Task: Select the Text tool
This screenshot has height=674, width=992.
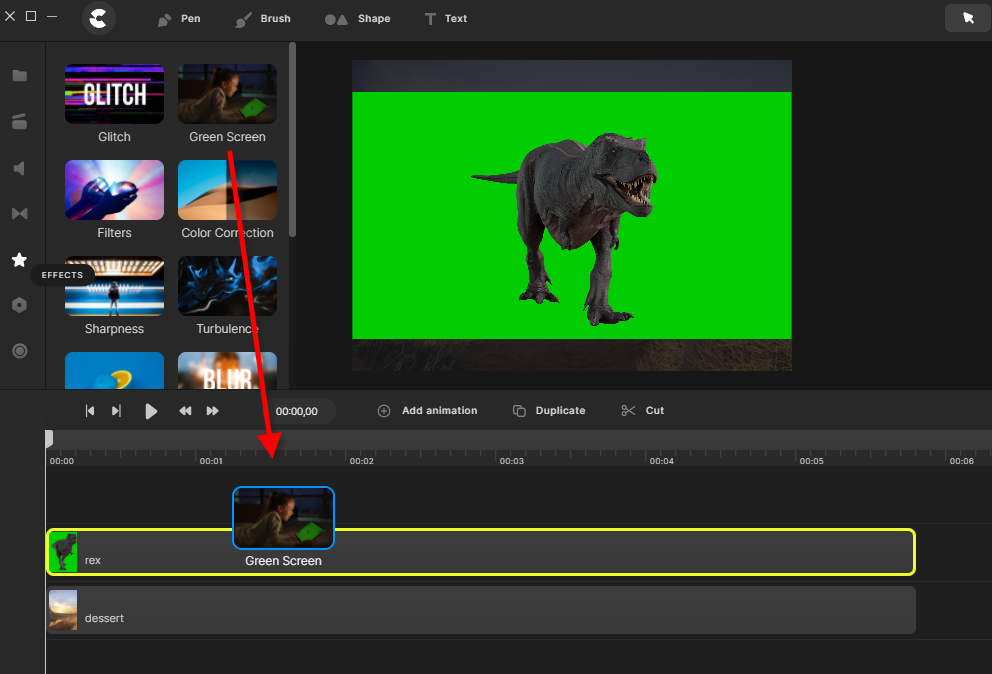Action: [x=446, y=19]
